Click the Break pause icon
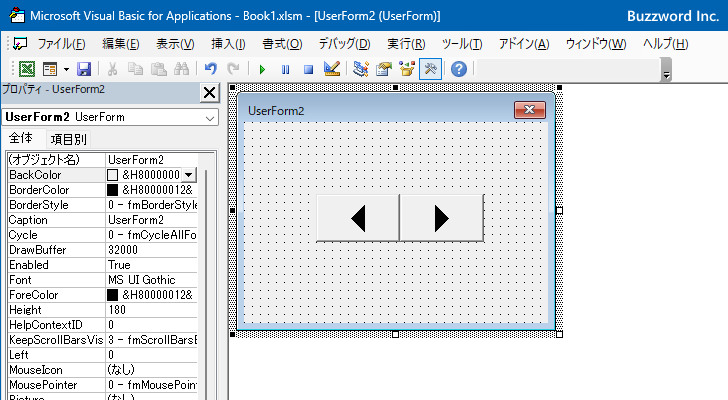Screen dimensions: 728x400 point(286,70)
